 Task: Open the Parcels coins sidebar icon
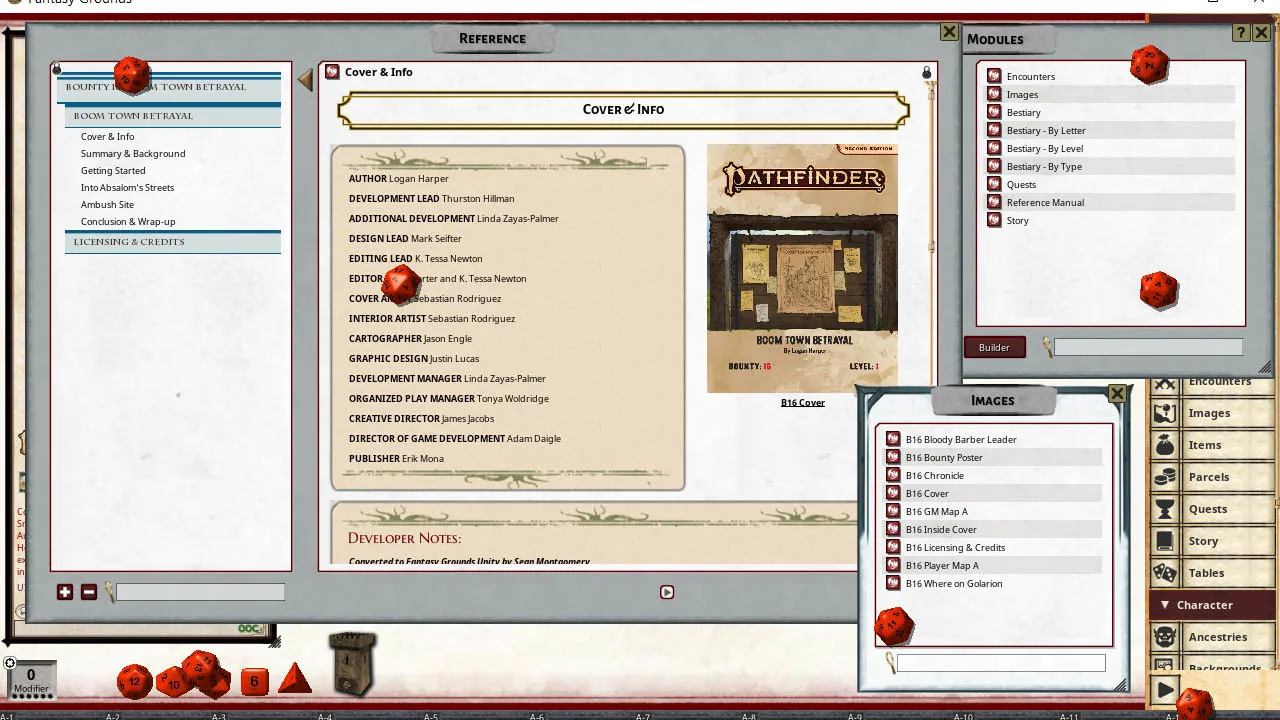point(1164,477)
